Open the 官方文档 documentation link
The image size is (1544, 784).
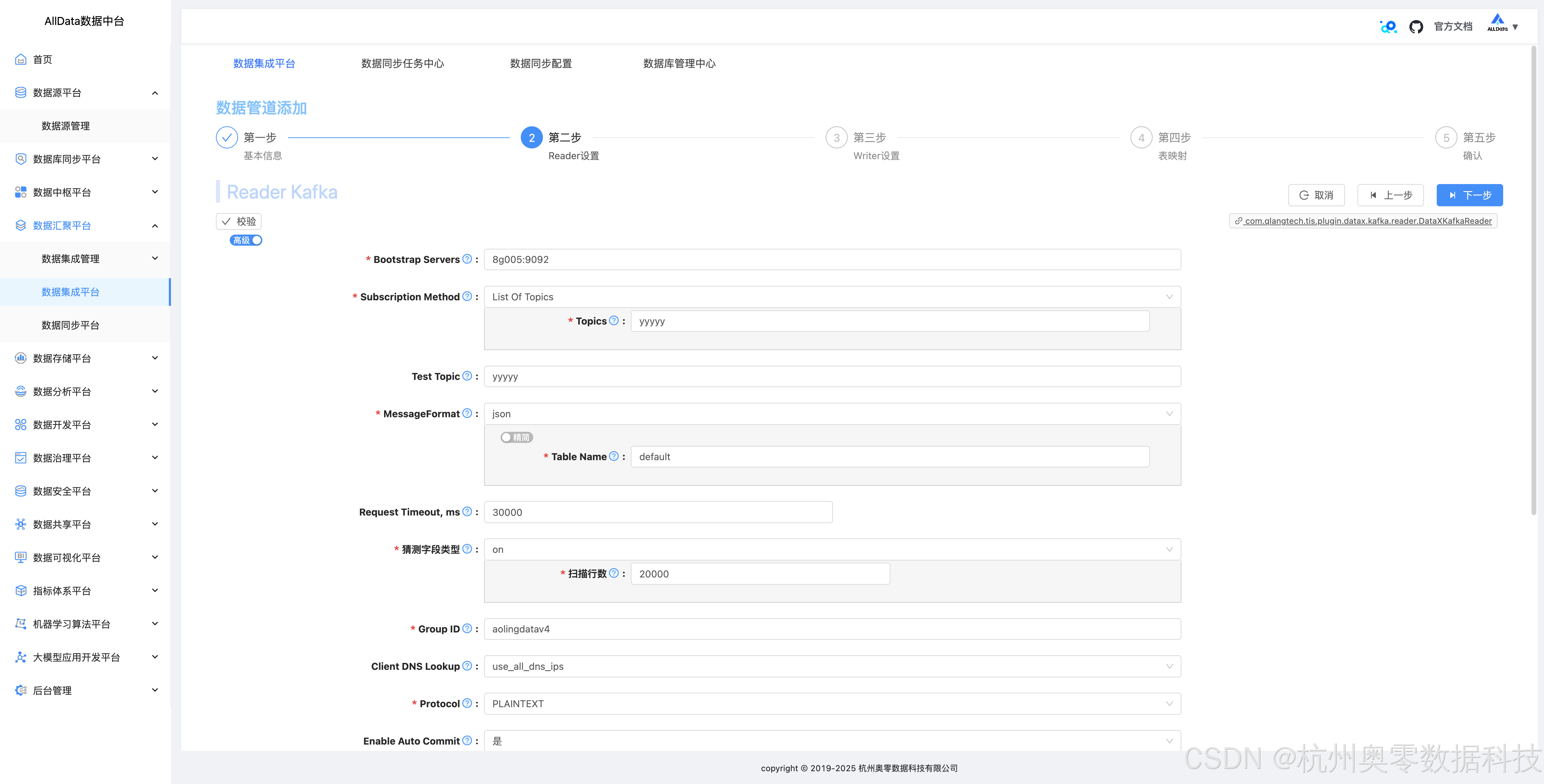(x=1453, y=26)
